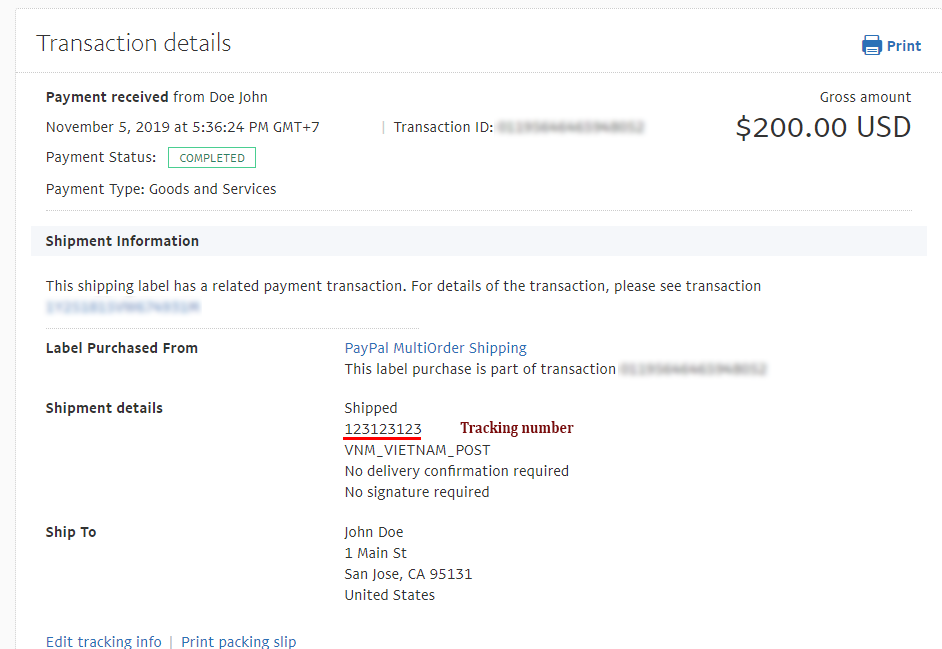
Task: Click the red 'Tracking number' annotation
Action: tap(516, 428)
